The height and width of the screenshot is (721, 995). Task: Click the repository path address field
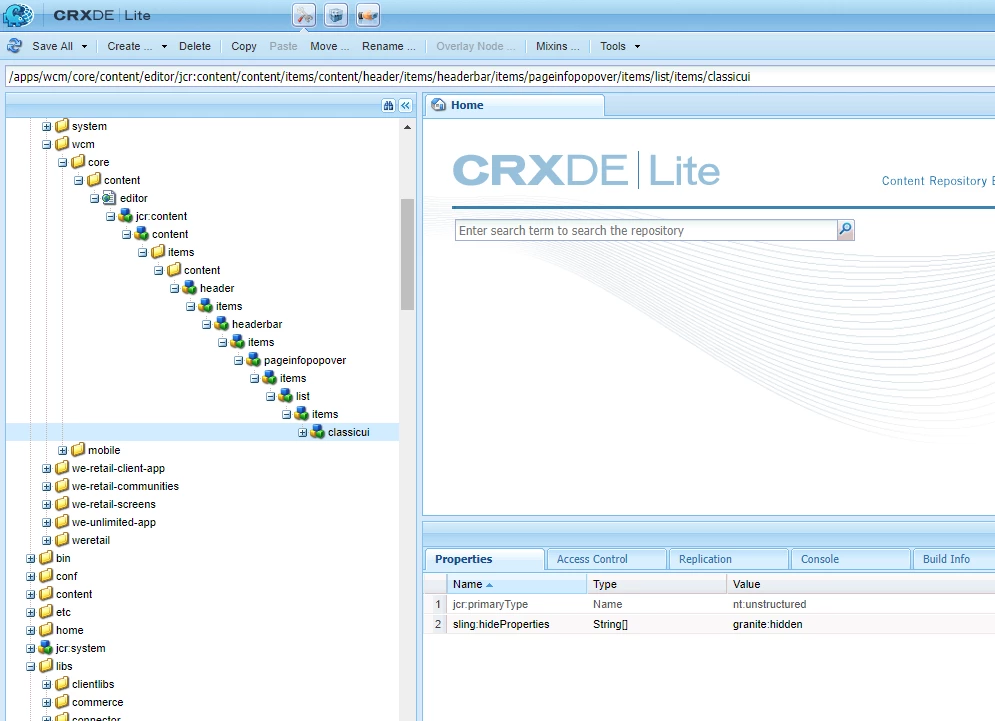point(500,77)
